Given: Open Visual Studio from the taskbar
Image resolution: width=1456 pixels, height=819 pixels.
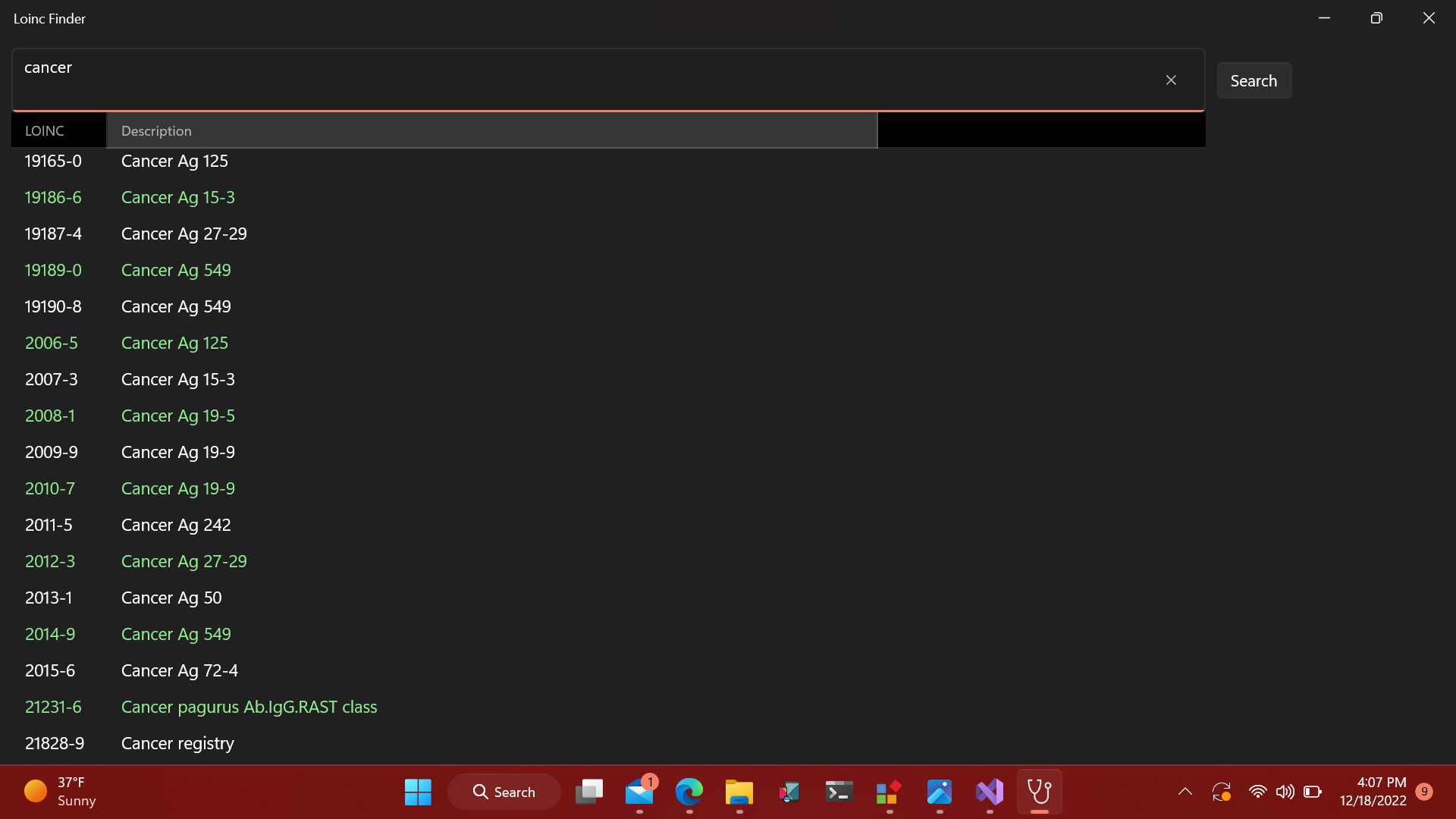Looking at the screenshot, I should (989, 792).
